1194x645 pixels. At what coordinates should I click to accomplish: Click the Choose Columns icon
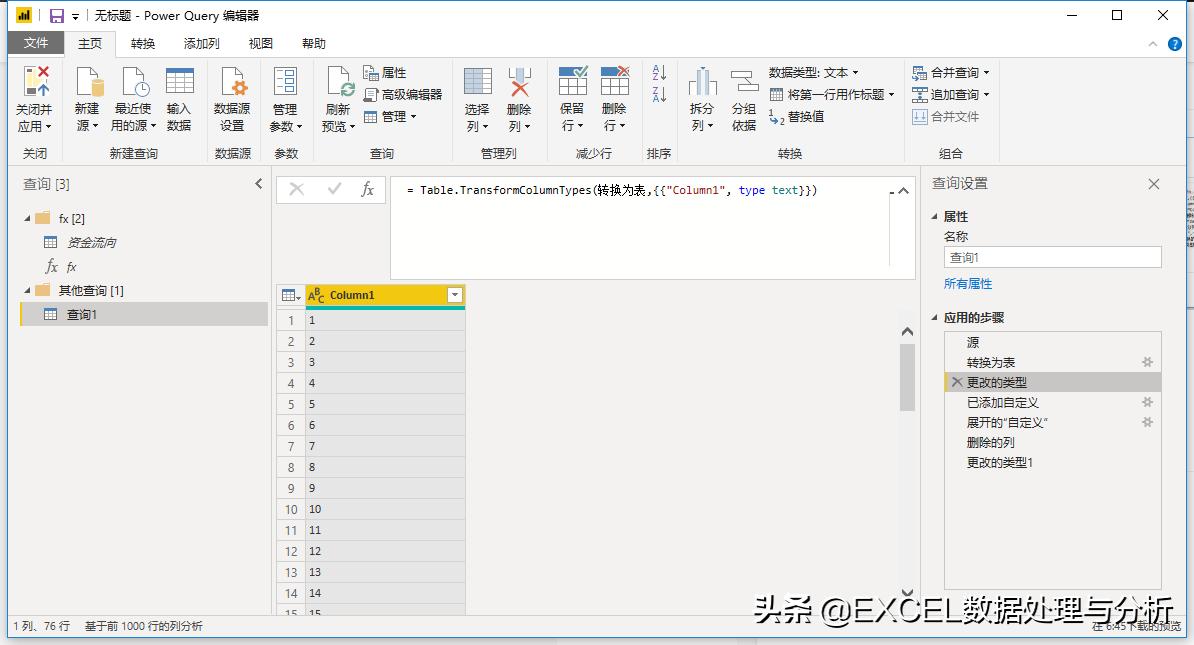477,81
